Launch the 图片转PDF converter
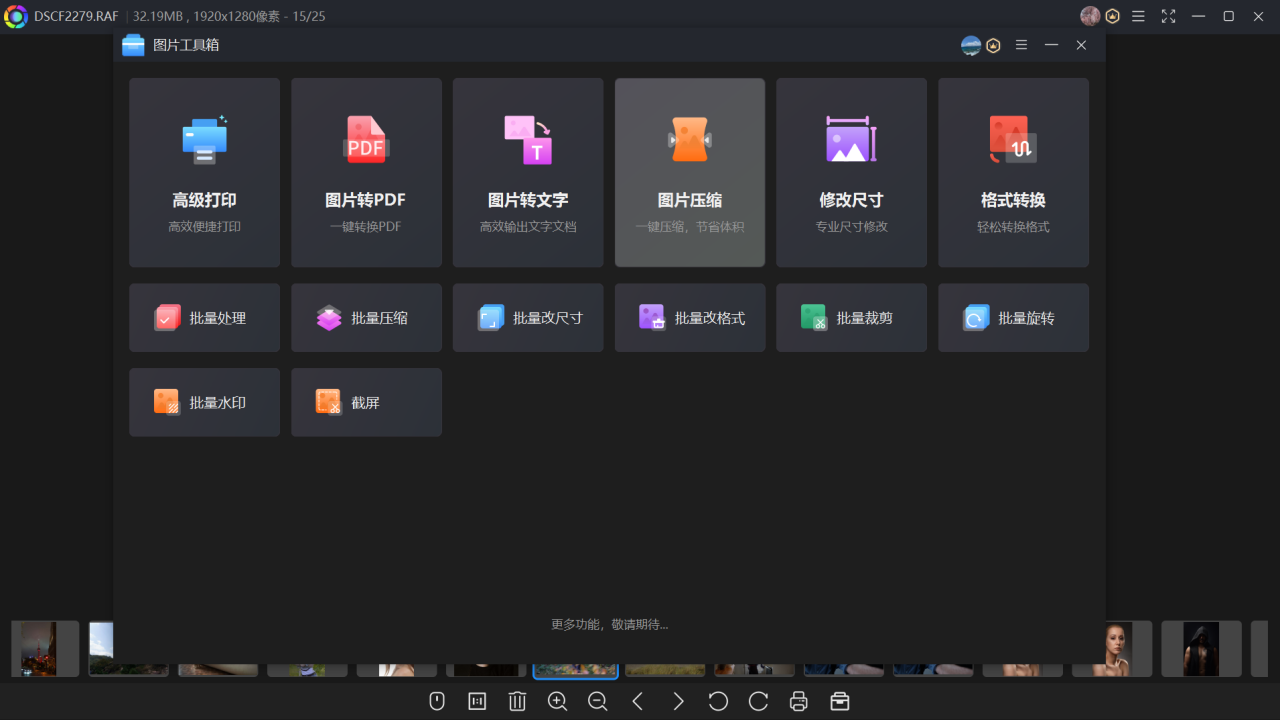Screen dimensions: 1280x720 [366, 172]
